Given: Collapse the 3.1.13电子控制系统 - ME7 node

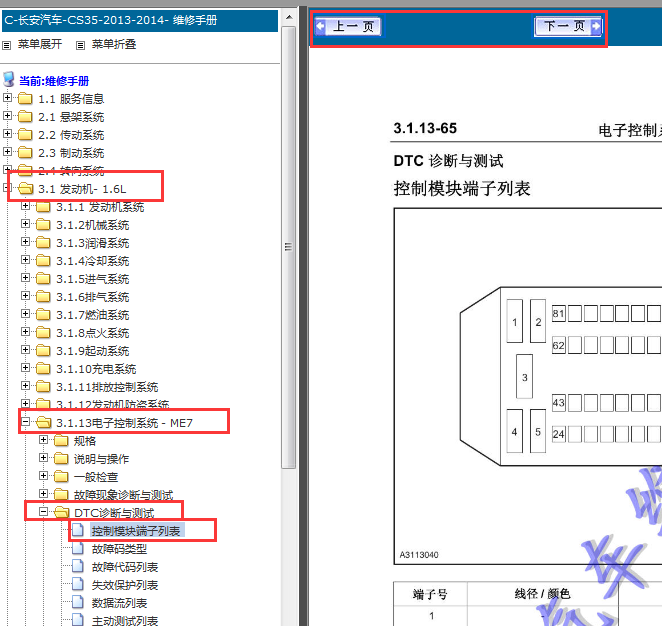Looking at the screenshot, I should coord(25,421).
